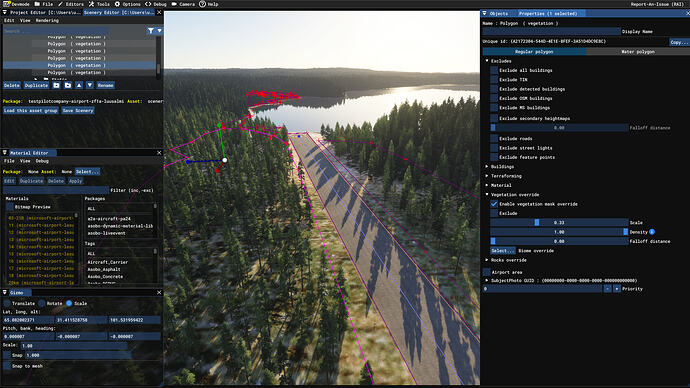Click Delete button under object list
690x388 pixels.
point(12,85)
